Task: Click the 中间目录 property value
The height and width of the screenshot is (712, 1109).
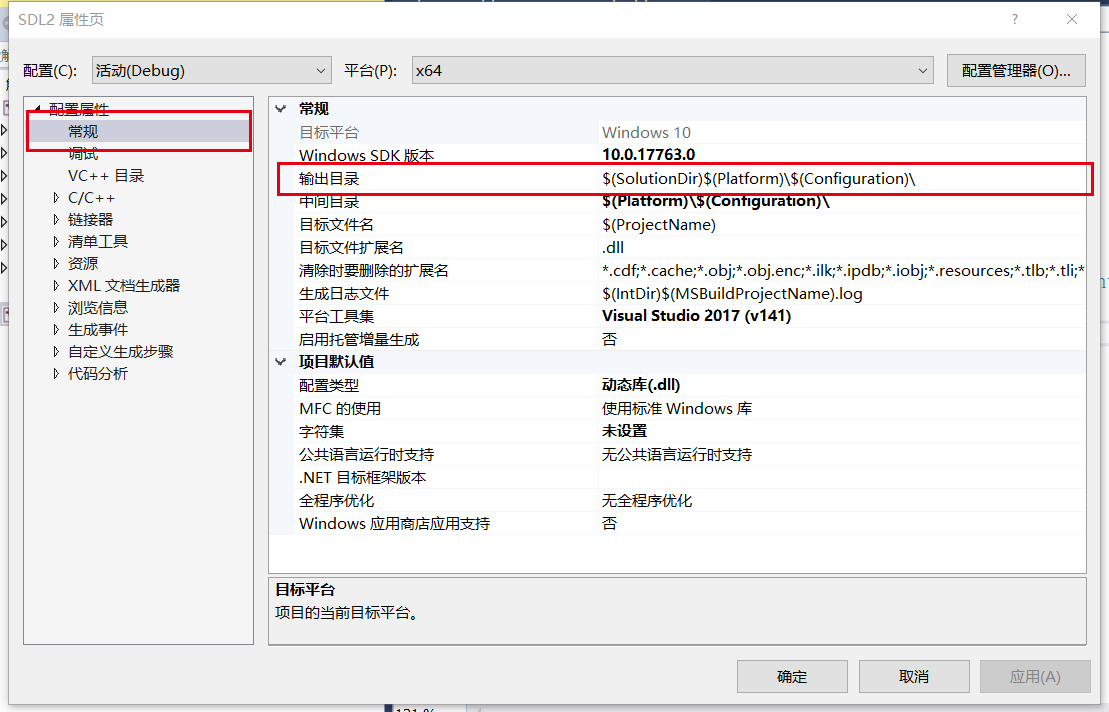Action: click(x=716, y=202)
